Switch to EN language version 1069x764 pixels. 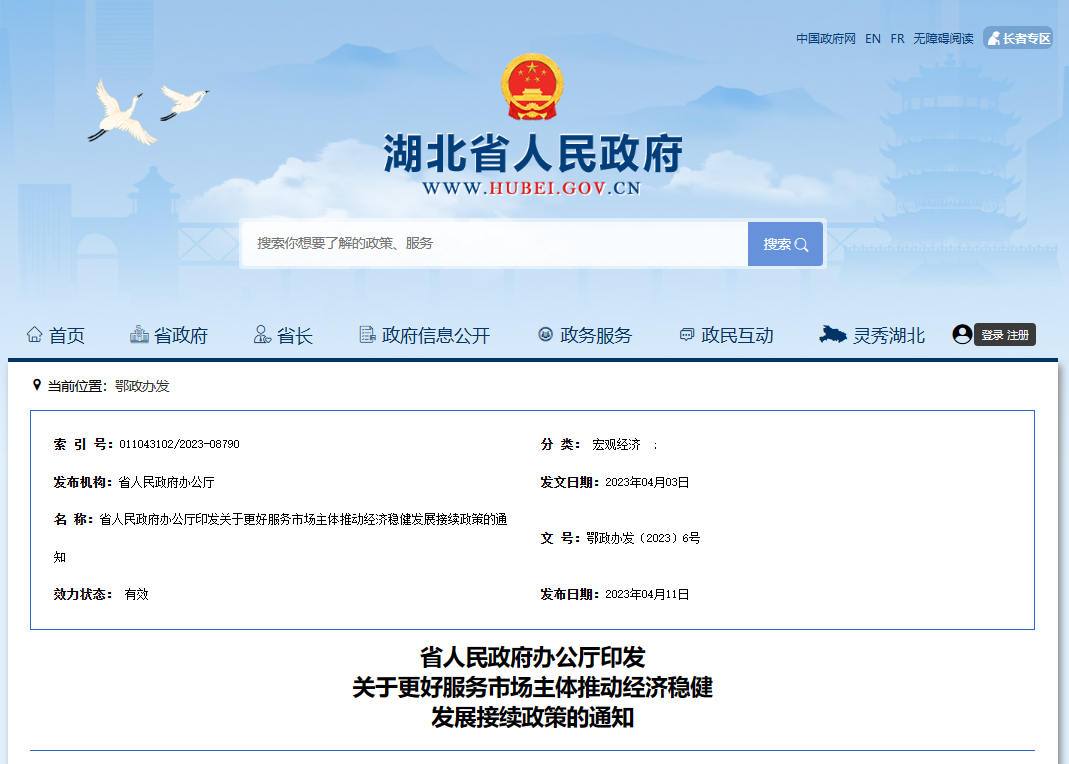coord(873,39)
